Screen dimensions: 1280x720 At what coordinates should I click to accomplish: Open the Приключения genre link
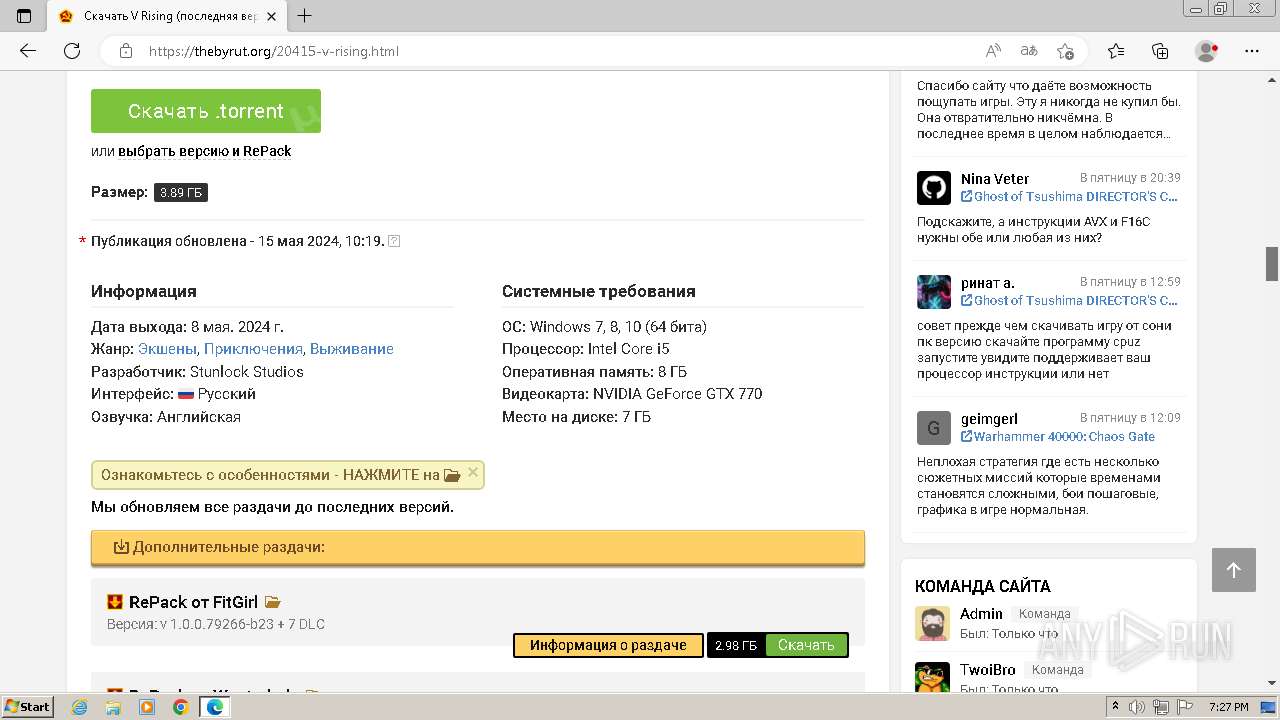[x=253, y=349]
